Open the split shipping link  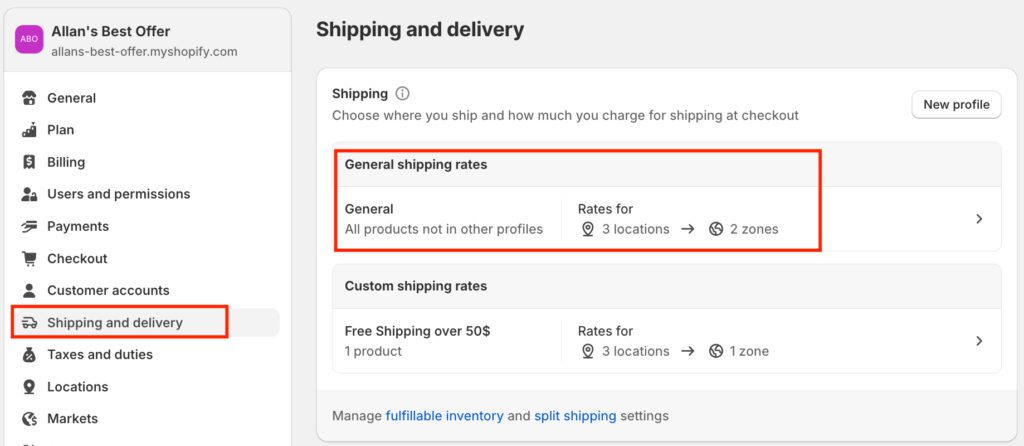pos(574,415)
